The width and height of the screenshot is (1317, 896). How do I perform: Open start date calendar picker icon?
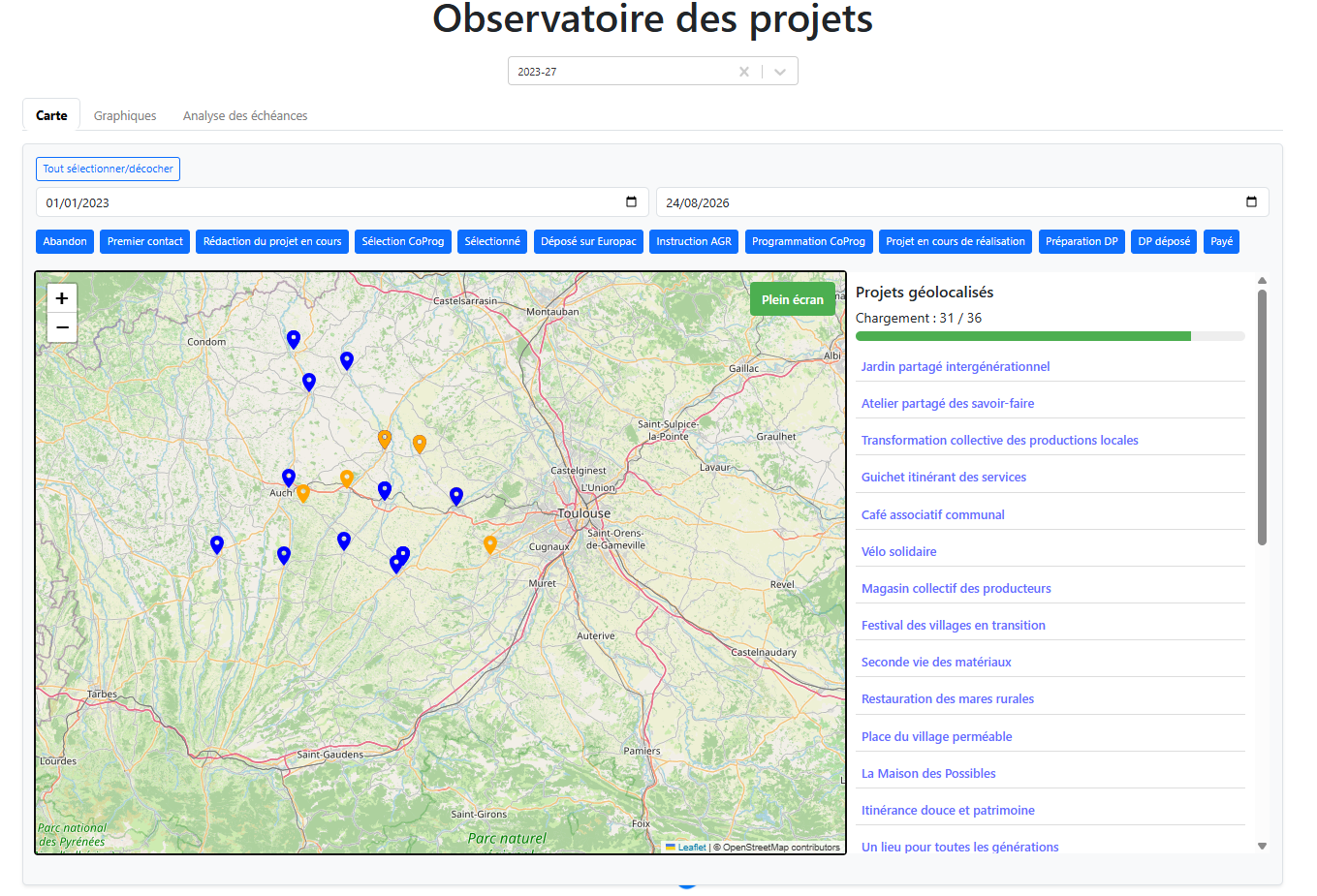tap(631, 202)
